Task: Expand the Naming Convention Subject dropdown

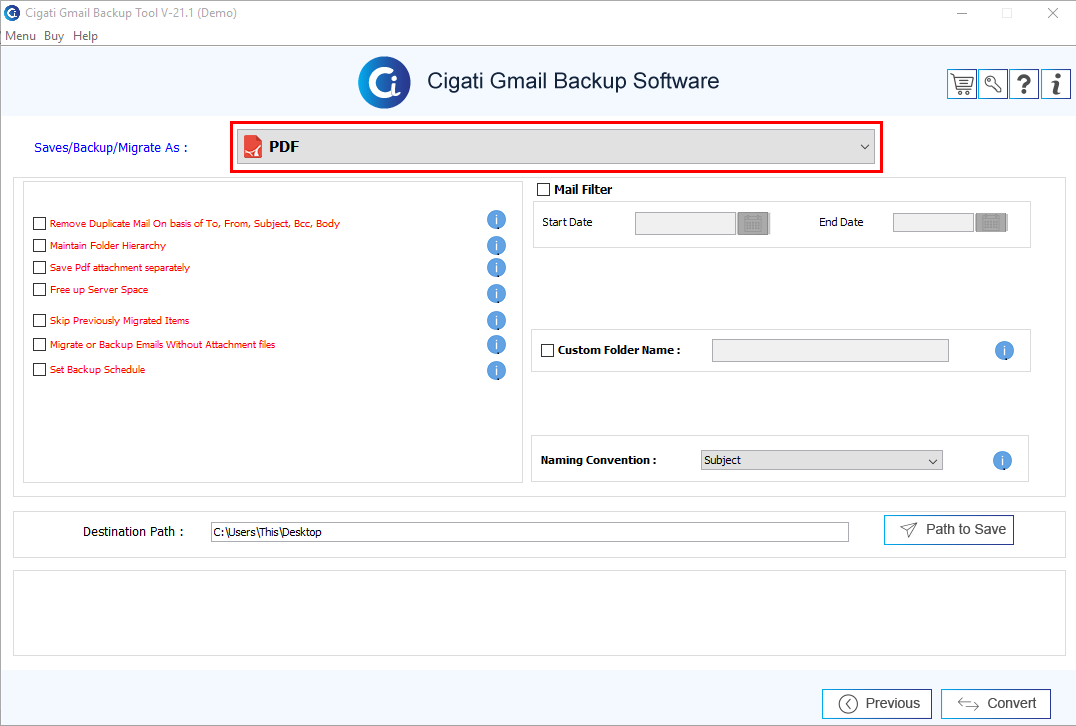Action: click(821, 460)
